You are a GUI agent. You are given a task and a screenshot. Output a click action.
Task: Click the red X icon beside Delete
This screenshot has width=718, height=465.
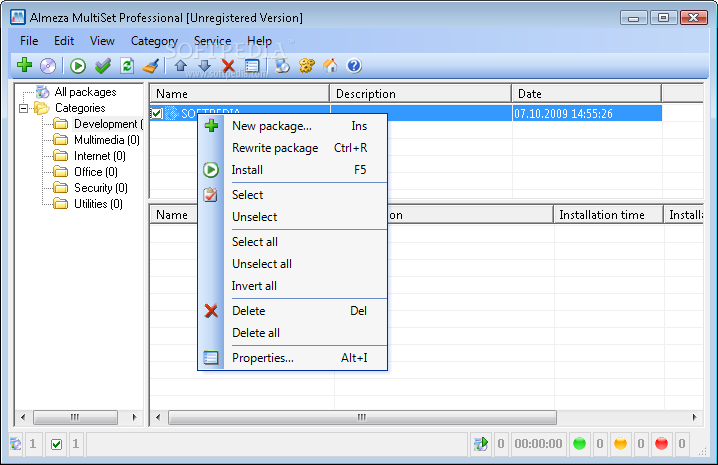(211, 311)
